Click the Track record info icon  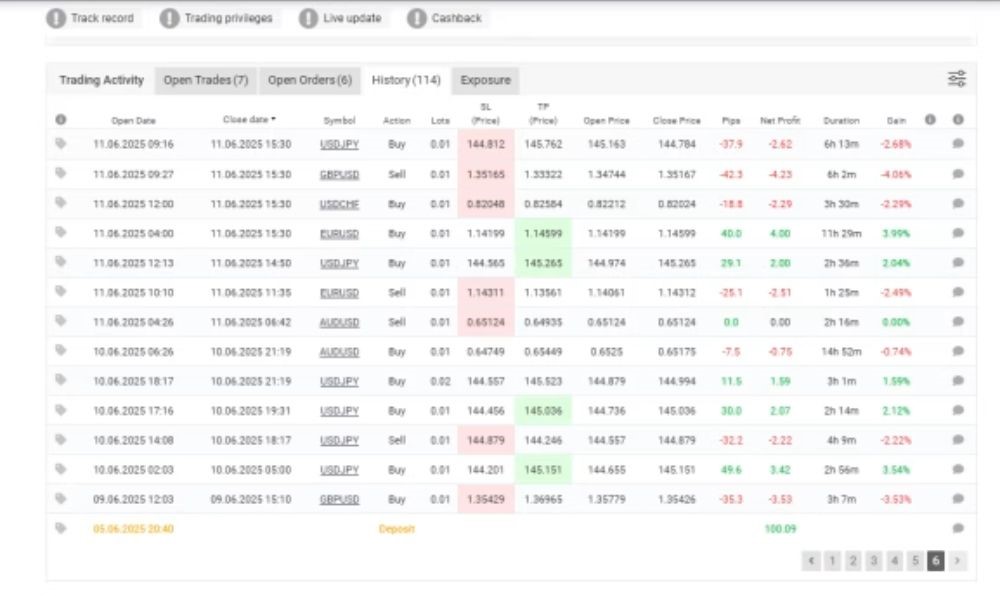tap(58, 18)
